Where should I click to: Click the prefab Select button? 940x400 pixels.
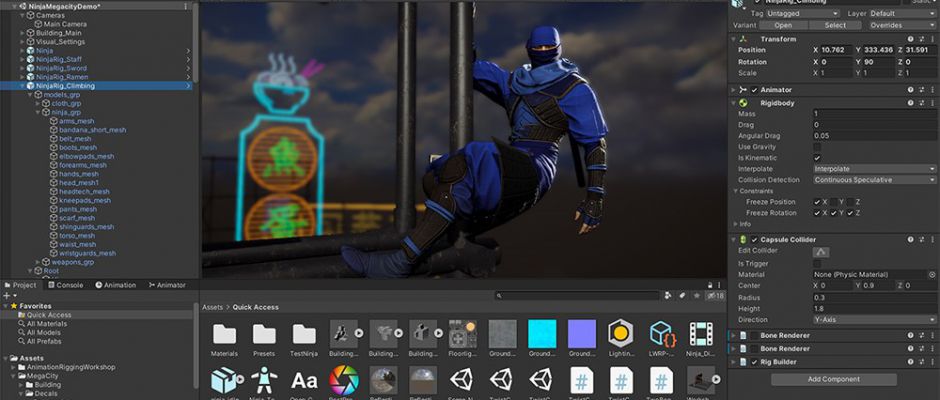click(833, 25)
